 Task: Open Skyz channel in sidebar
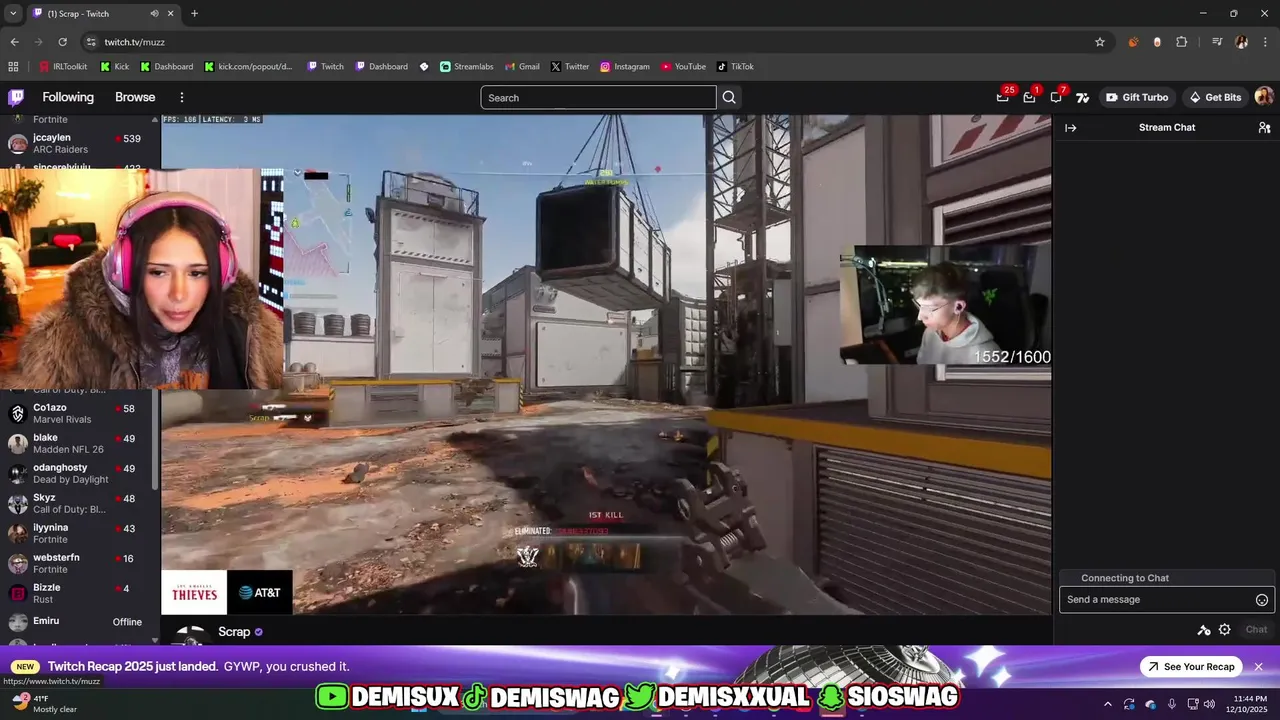coord(78,503)
